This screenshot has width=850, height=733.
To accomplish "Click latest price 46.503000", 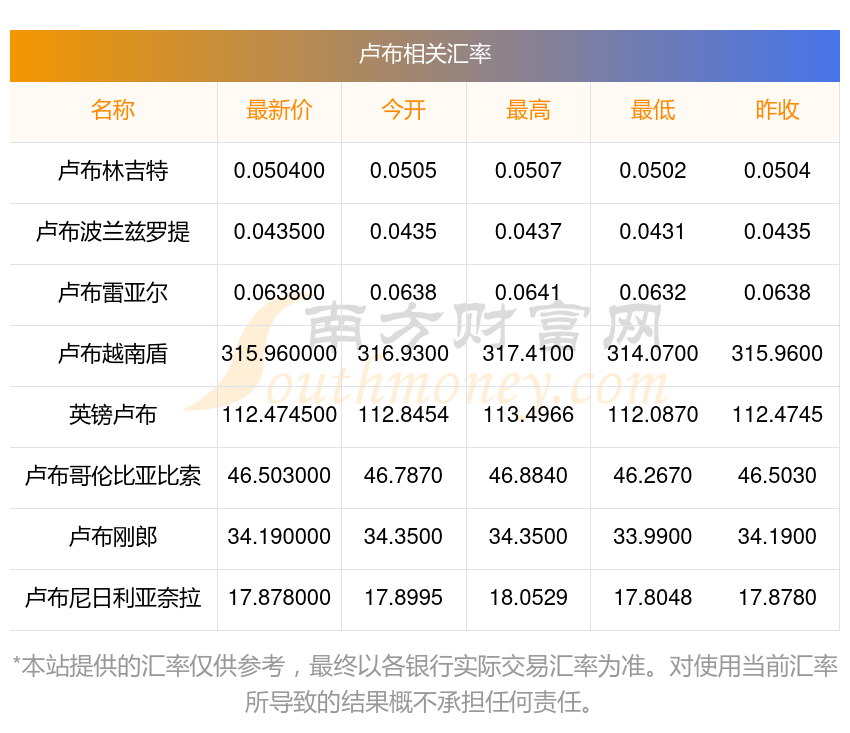I will 279,476.
